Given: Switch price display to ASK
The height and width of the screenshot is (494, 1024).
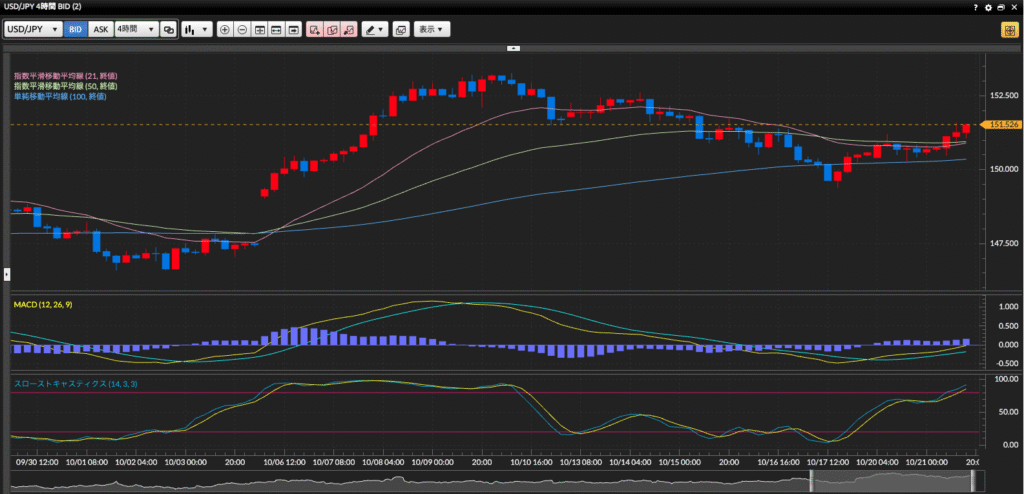Looking at the screenshot, I should point(100,30).
